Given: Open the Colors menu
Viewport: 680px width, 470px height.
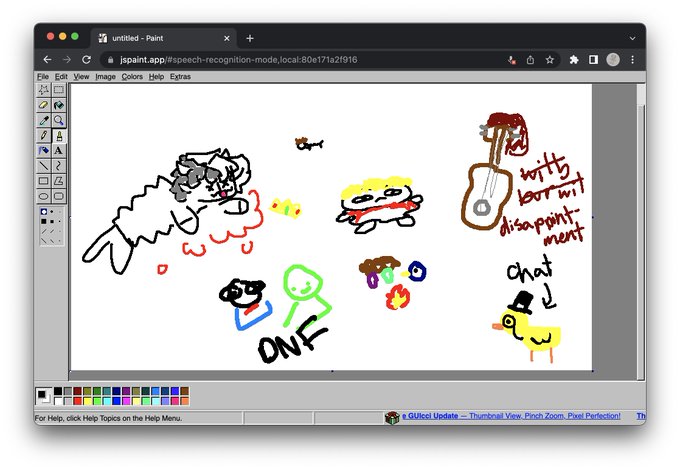Looking at the screenshot, I should pos(132,77).
